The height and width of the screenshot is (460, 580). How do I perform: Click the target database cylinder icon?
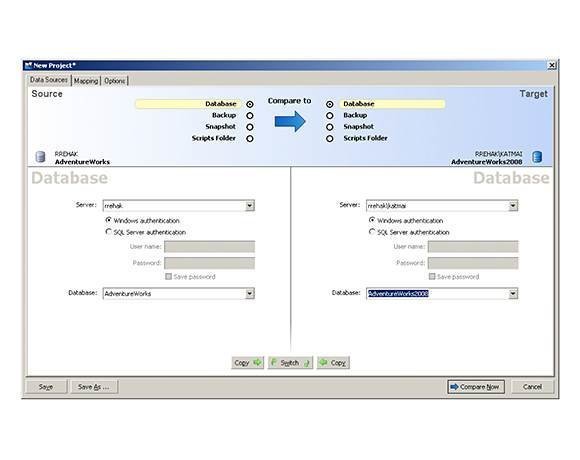coord(537,157)
